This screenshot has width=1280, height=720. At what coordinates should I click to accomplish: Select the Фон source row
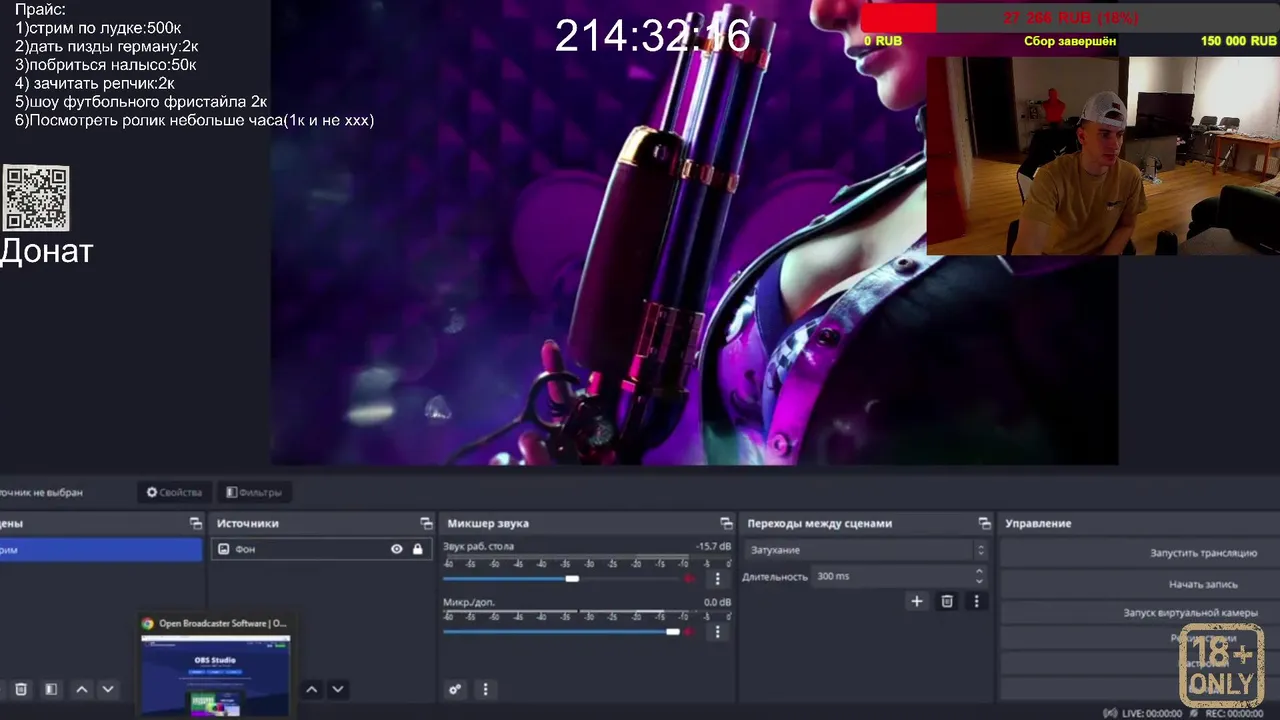tap(321, 549)
